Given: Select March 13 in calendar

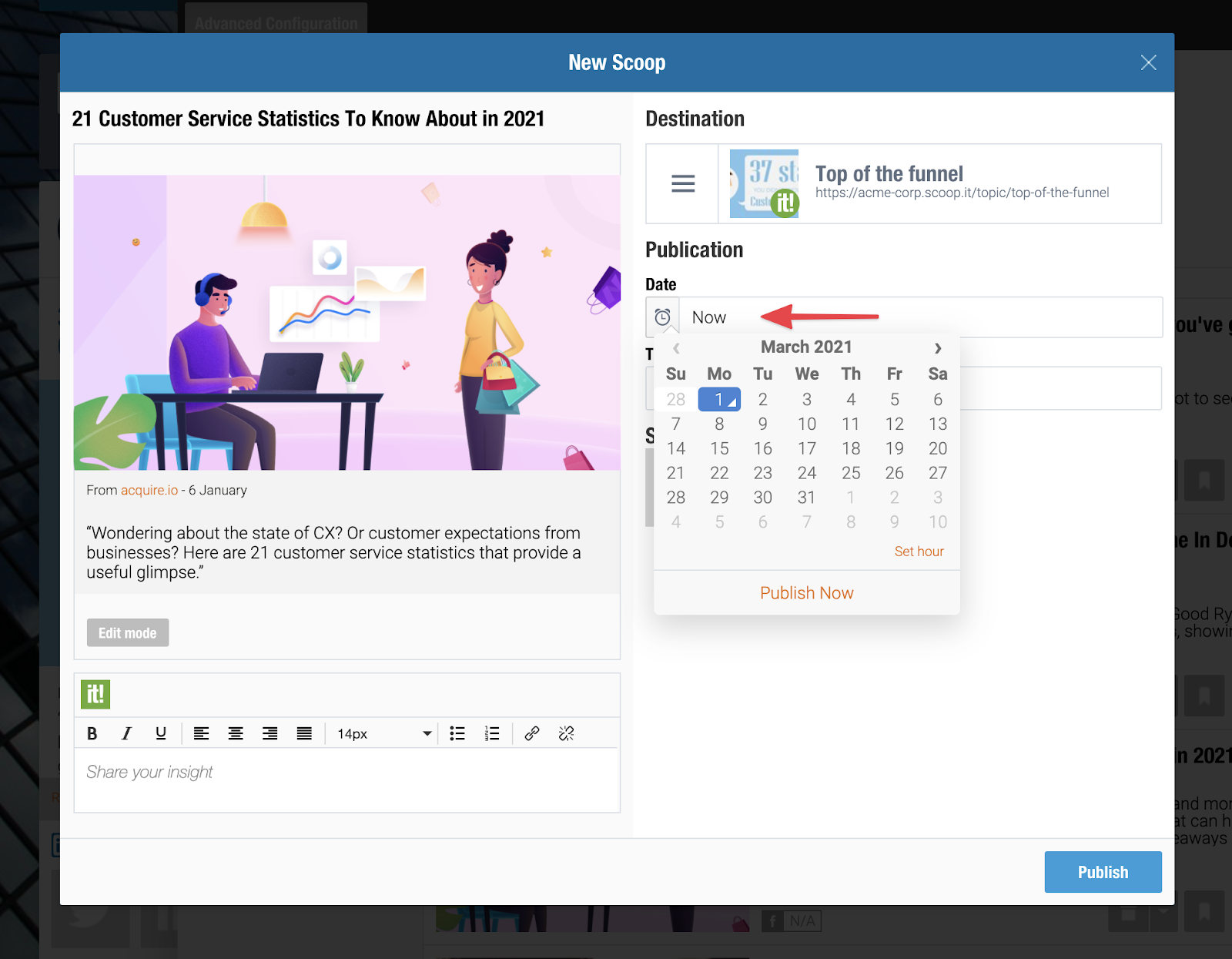Looking at the screenshot, I should coord(938,424).
